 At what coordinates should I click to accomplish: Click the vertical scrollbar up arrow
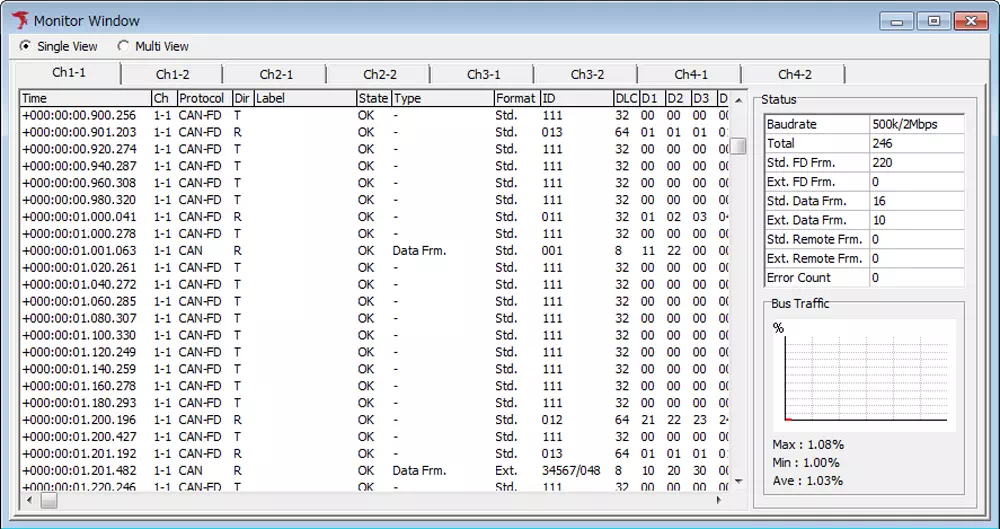click(738, 101)
